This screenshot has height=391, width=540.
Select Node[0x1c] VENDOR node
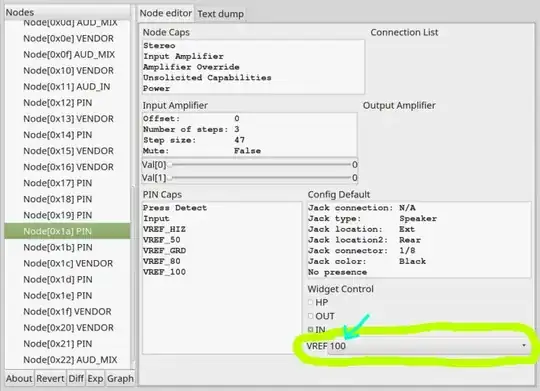68,264
